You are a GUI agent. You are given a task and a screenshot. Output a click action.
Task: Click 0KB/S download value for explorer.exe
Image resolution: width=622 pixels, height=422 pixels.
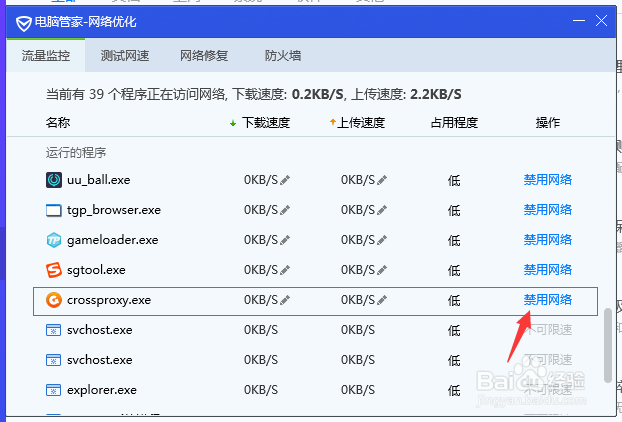[261, 390]
